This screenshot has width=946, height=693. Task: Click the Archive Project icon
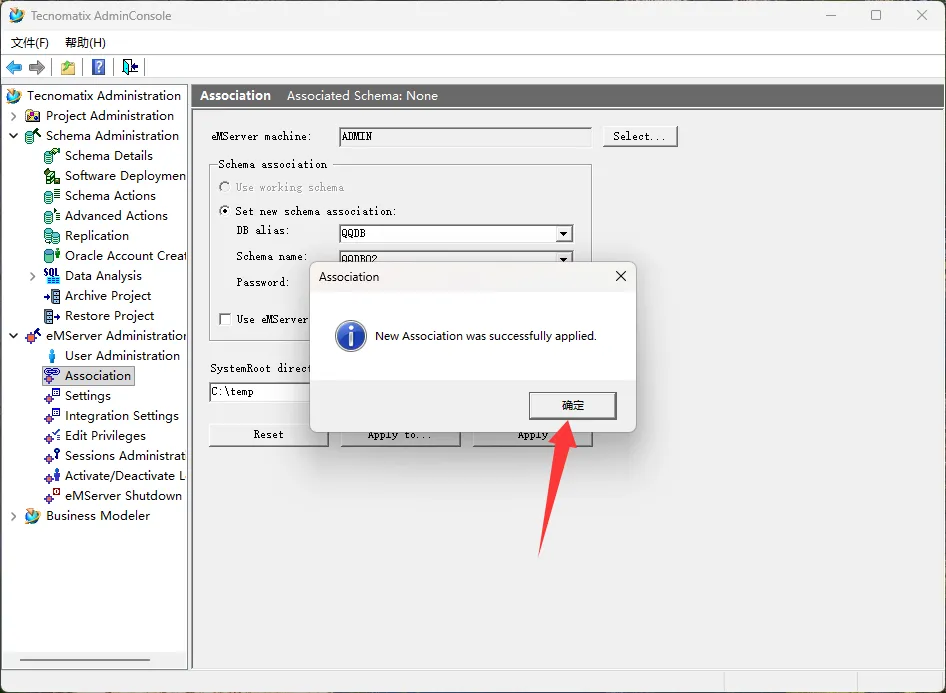coord(52,296)
